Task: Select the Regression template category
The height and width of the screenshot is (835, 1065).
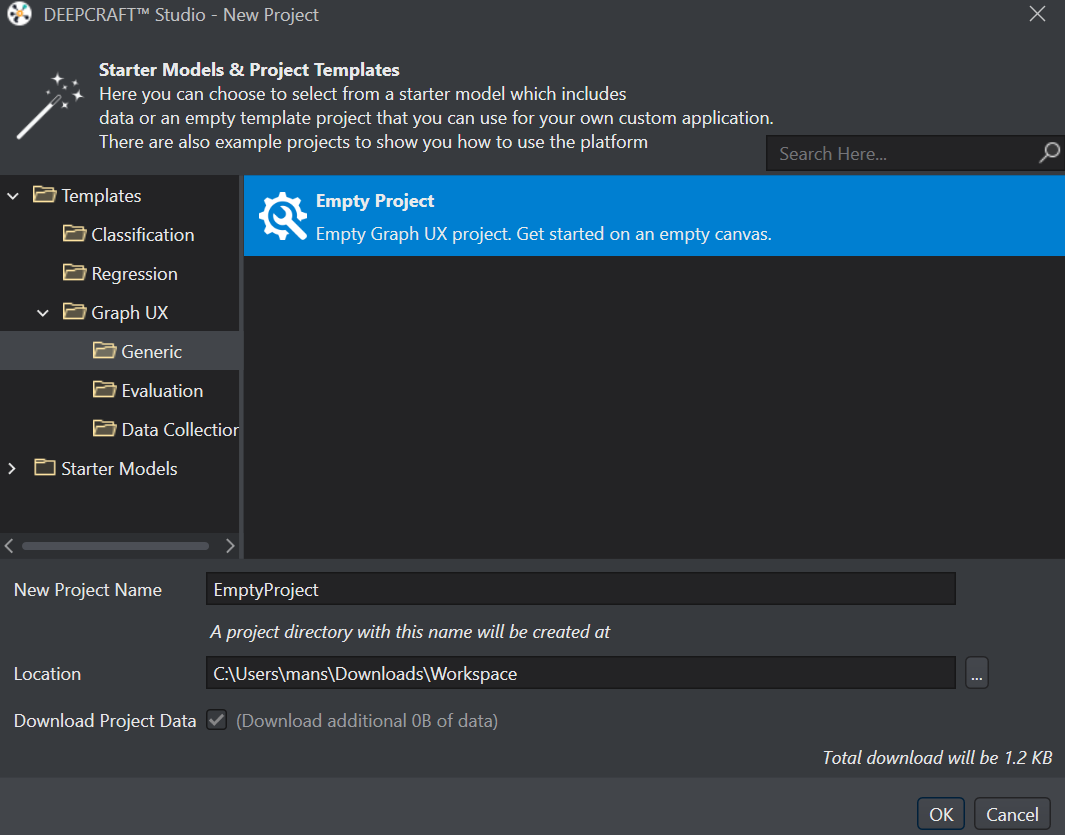Action: pos(134,274)
